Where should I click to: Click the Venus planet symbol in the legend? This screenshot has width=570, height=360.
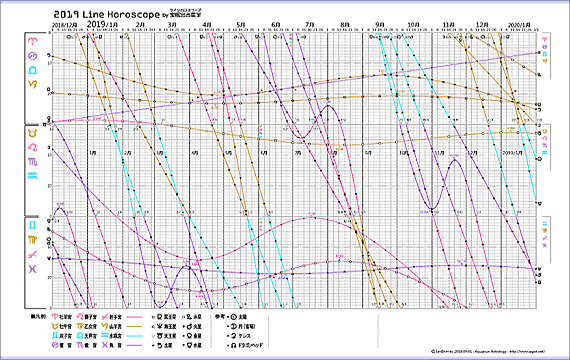click(189, 336)
